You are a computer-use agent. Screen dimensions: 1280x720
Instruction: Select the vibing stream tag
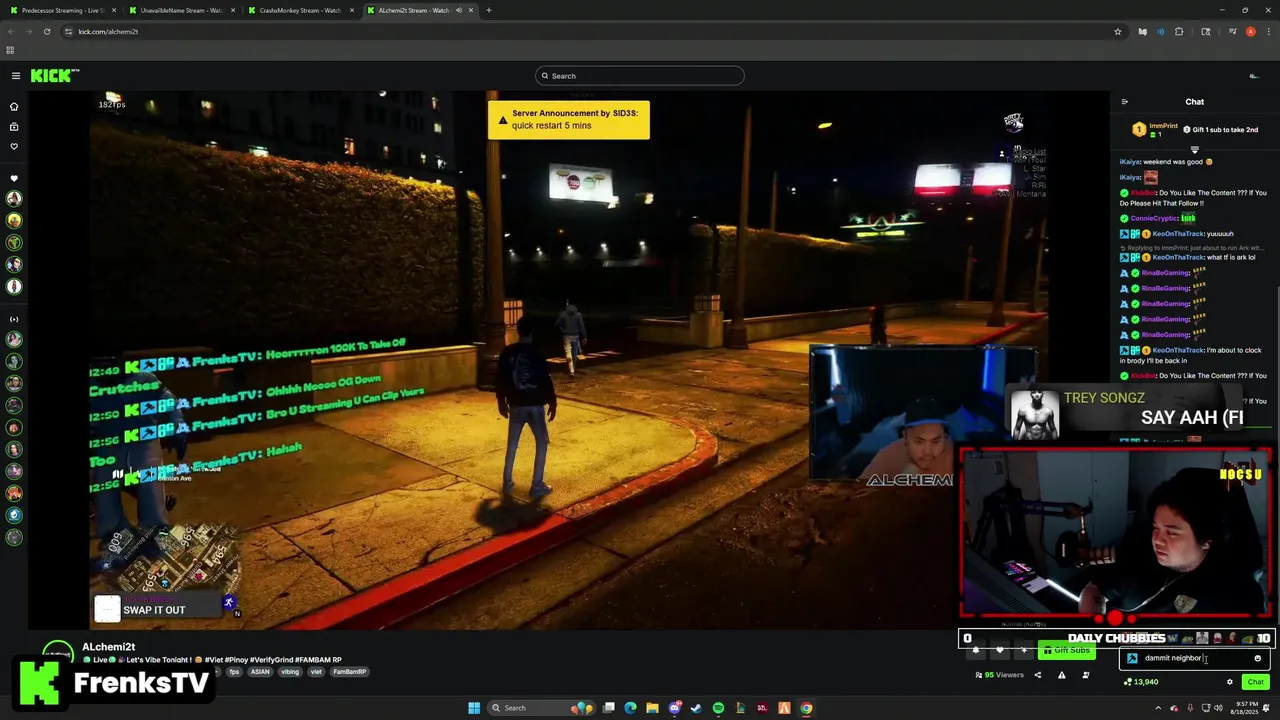290,672
